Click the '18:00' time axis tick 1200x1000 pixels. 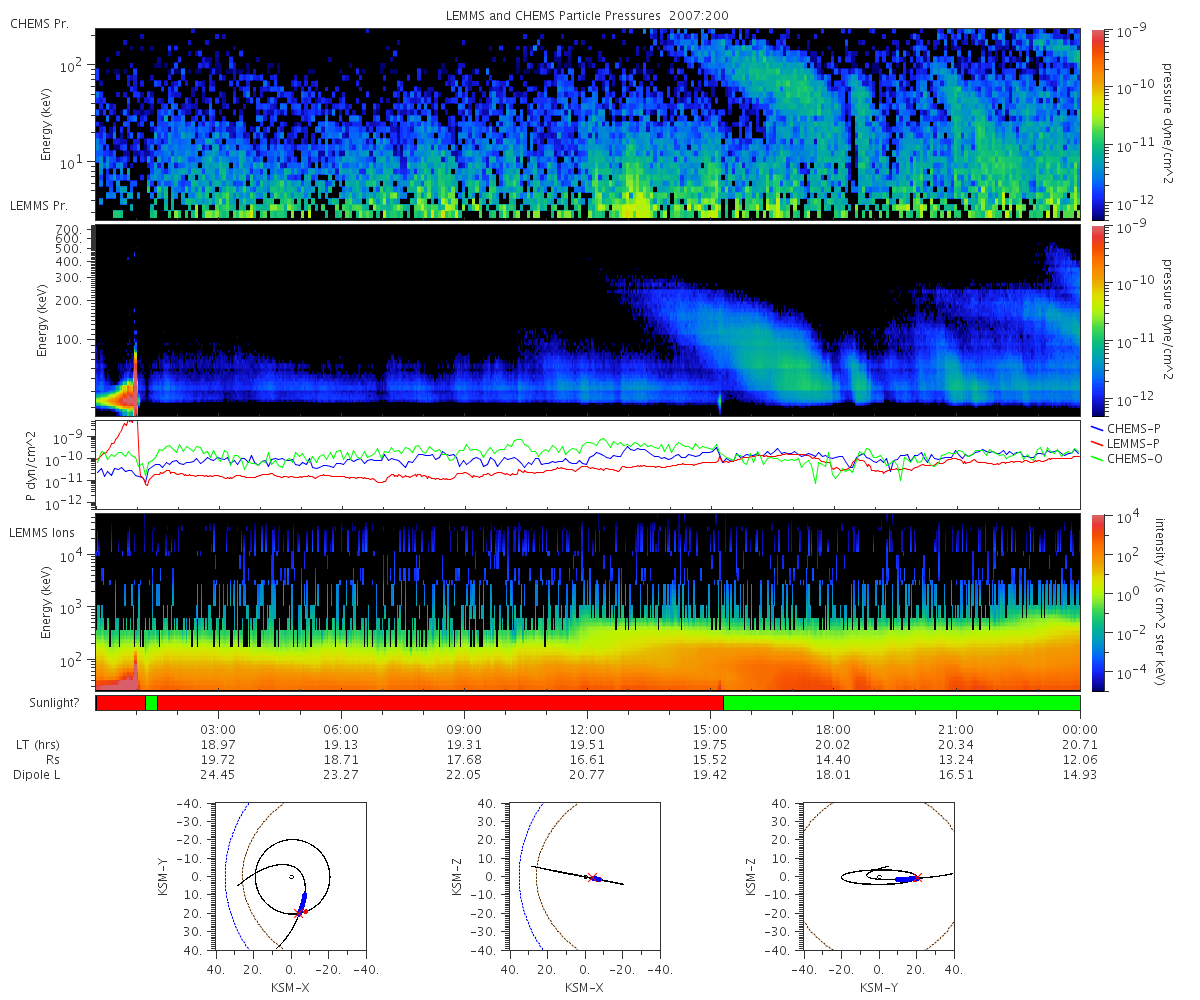point(834,729)
